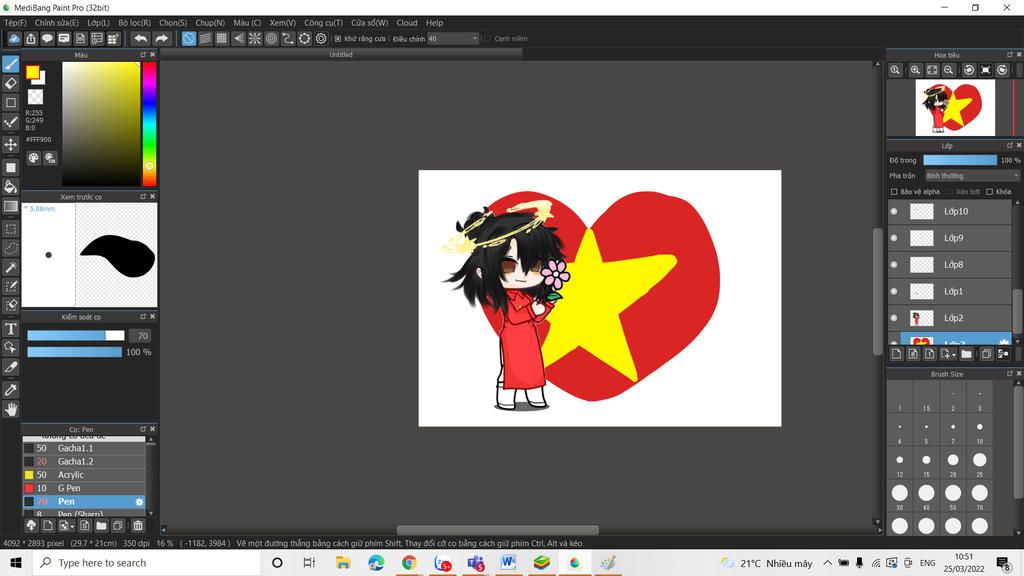
Task: Switch to the Untitled canvas tab
Action: point(341,55)
